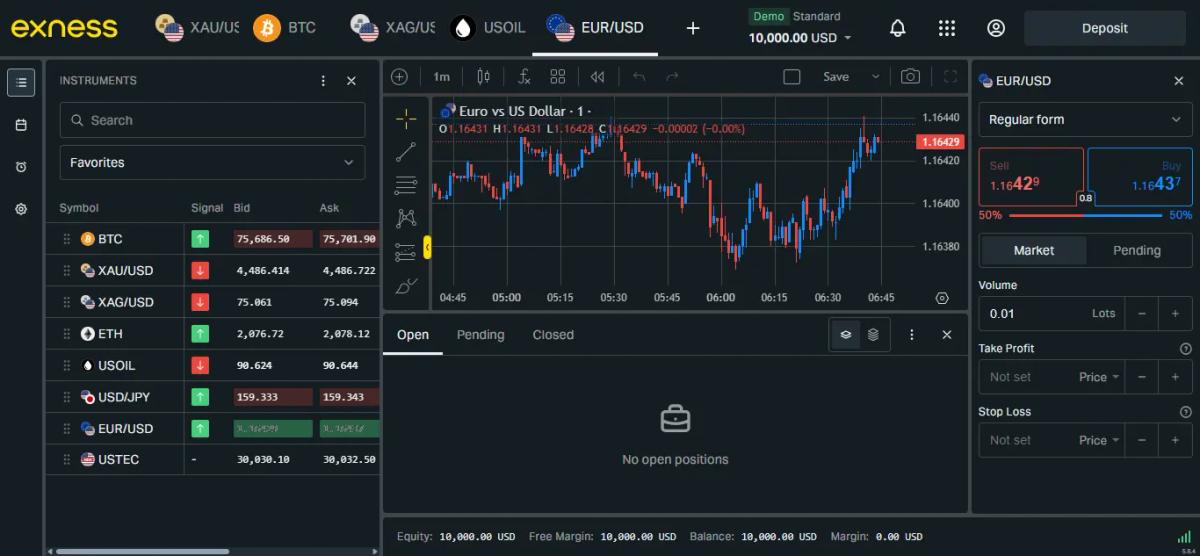Viewport: 1200px width, 556px height.
Task: Open the Closed positions tab
Action: (x=553, y=335)
